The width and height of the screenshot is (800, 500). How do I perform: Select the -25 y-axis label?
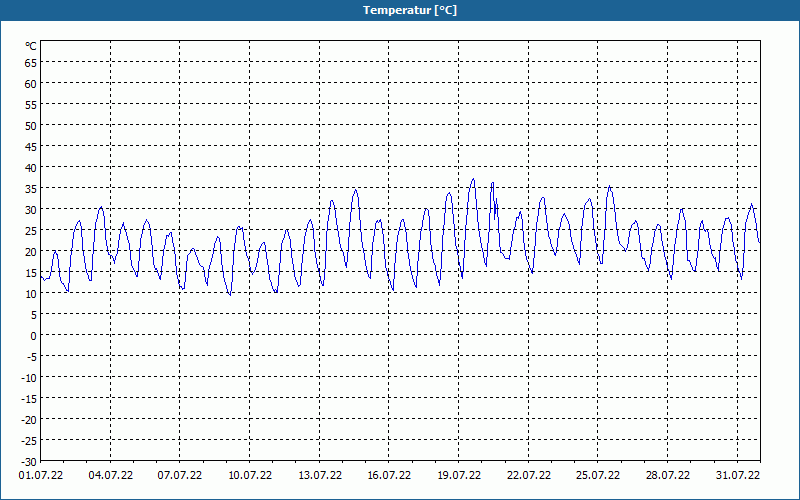click(x=29, y=440)
